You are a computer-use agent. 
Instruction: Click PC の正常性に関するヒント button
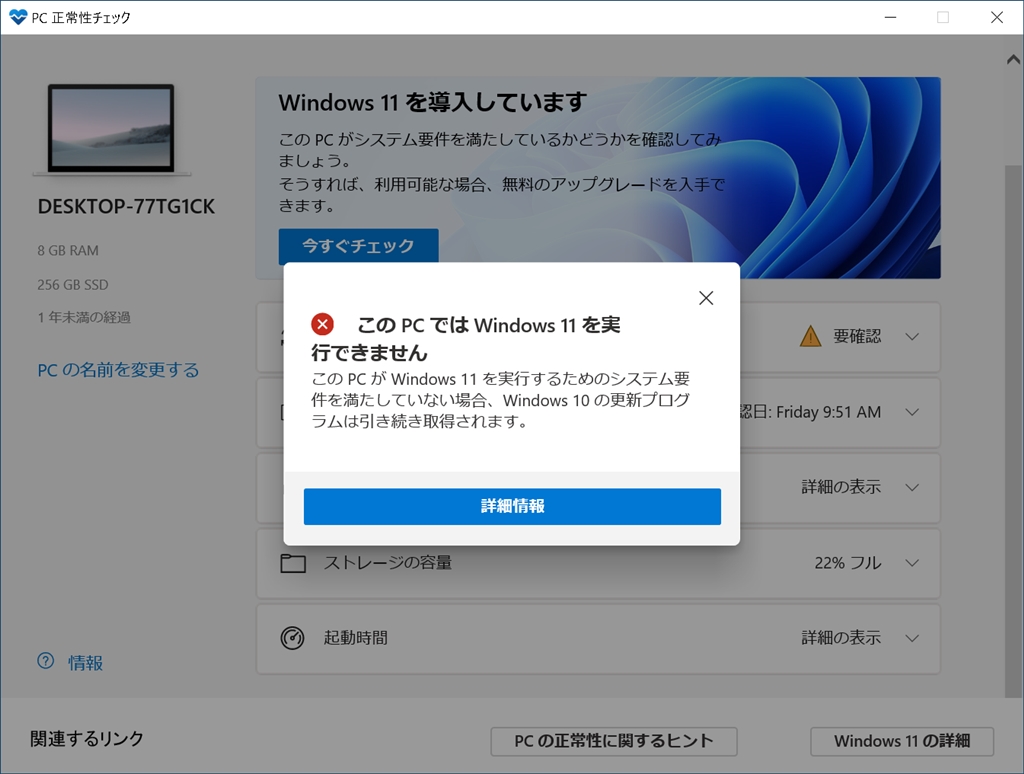[614, 741]
